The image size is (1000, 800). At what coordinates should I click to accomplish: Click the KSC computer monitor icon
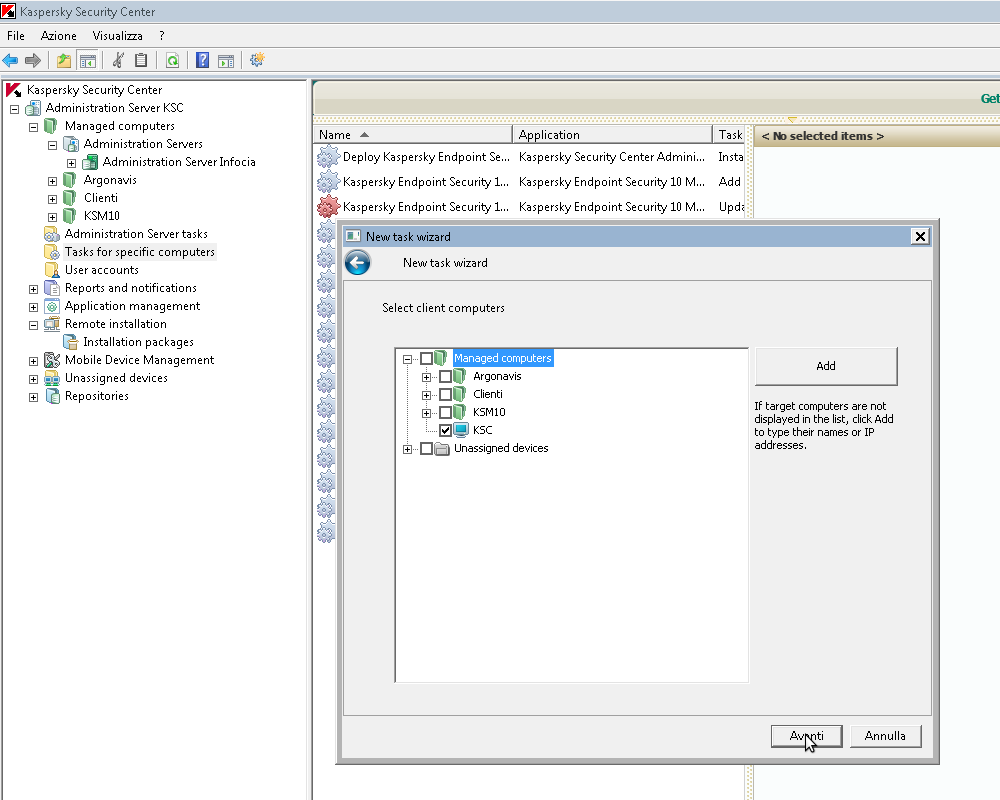tap(461, 430)
